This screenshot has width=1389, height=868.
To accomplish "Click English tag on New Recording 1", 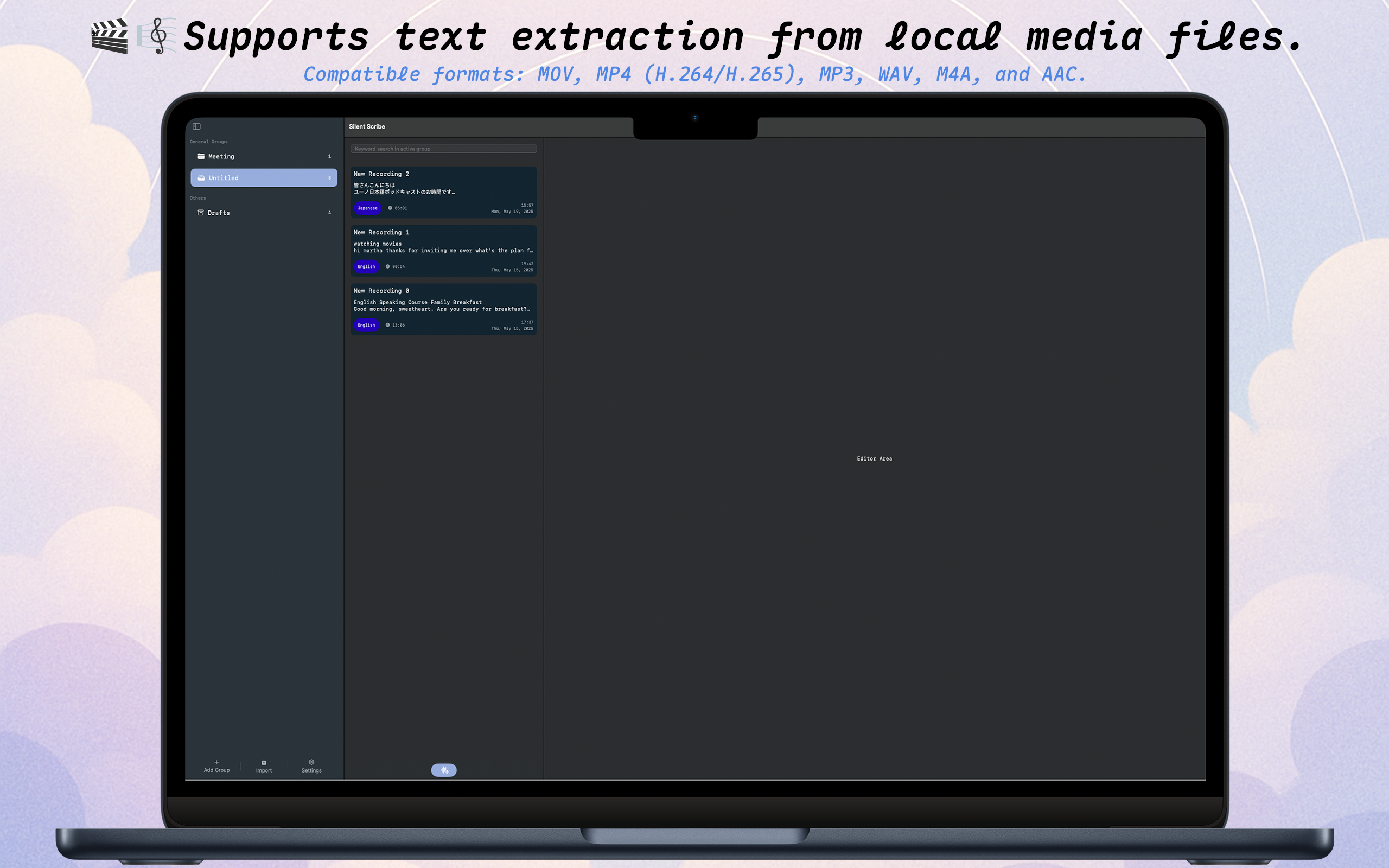I will (x=366, y=266).
